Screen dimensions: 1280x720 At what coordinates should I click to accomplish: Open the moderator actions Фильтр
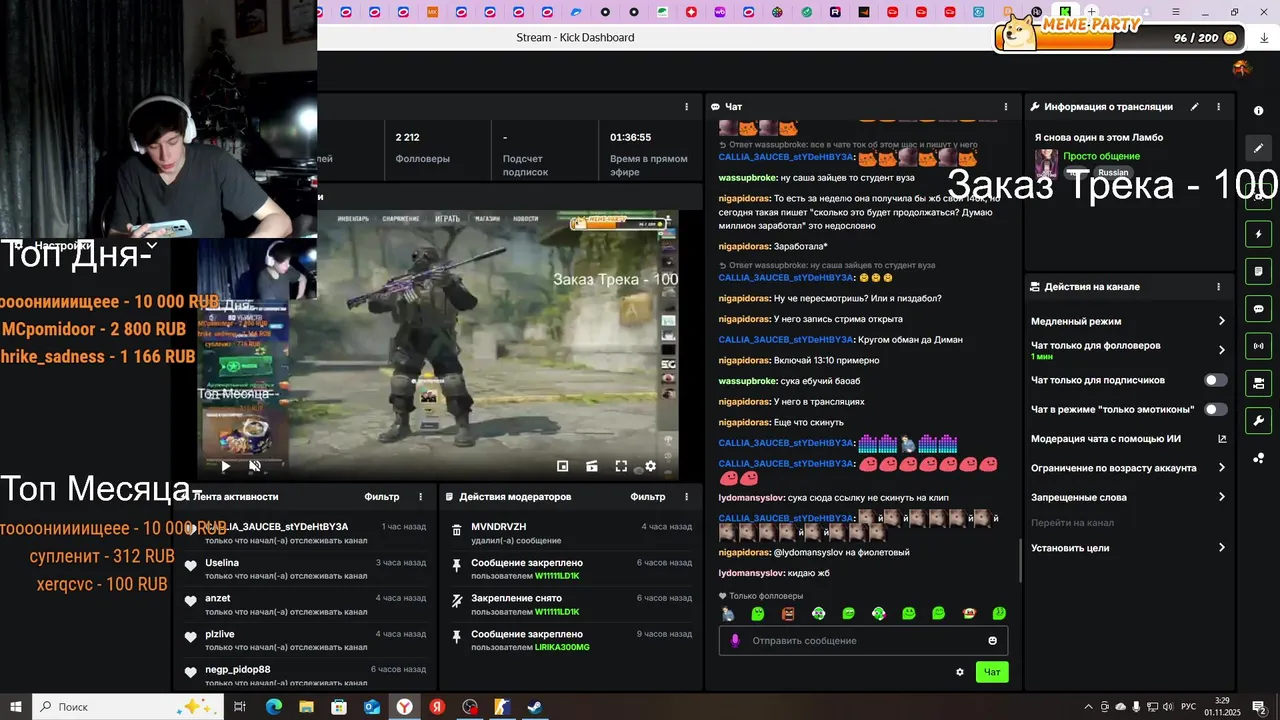point(648,497)
